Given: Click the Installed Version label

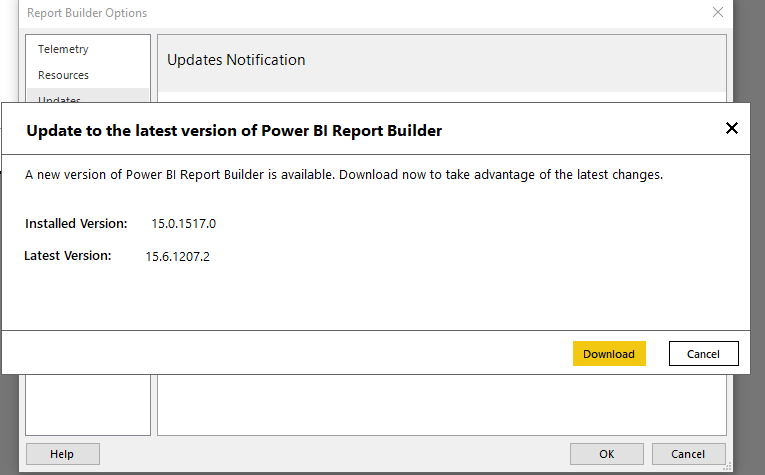Looking at the screenshot, I should (x=76, y=223).
